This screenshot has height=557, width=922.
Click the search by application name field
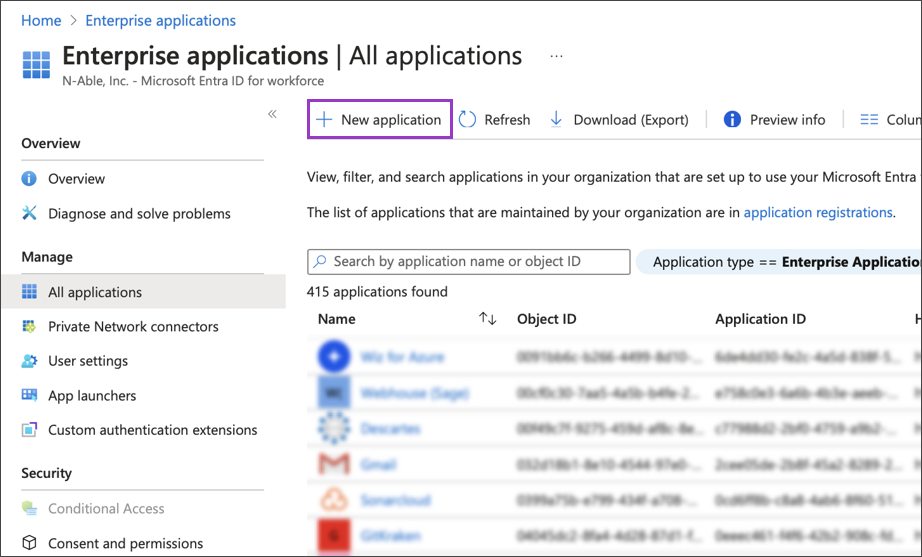click(469, 262)
